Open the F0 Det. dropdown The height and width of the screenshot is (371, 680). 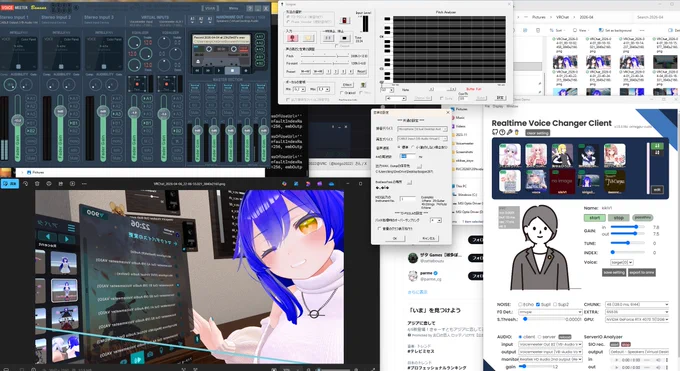[x=550, y=312]
